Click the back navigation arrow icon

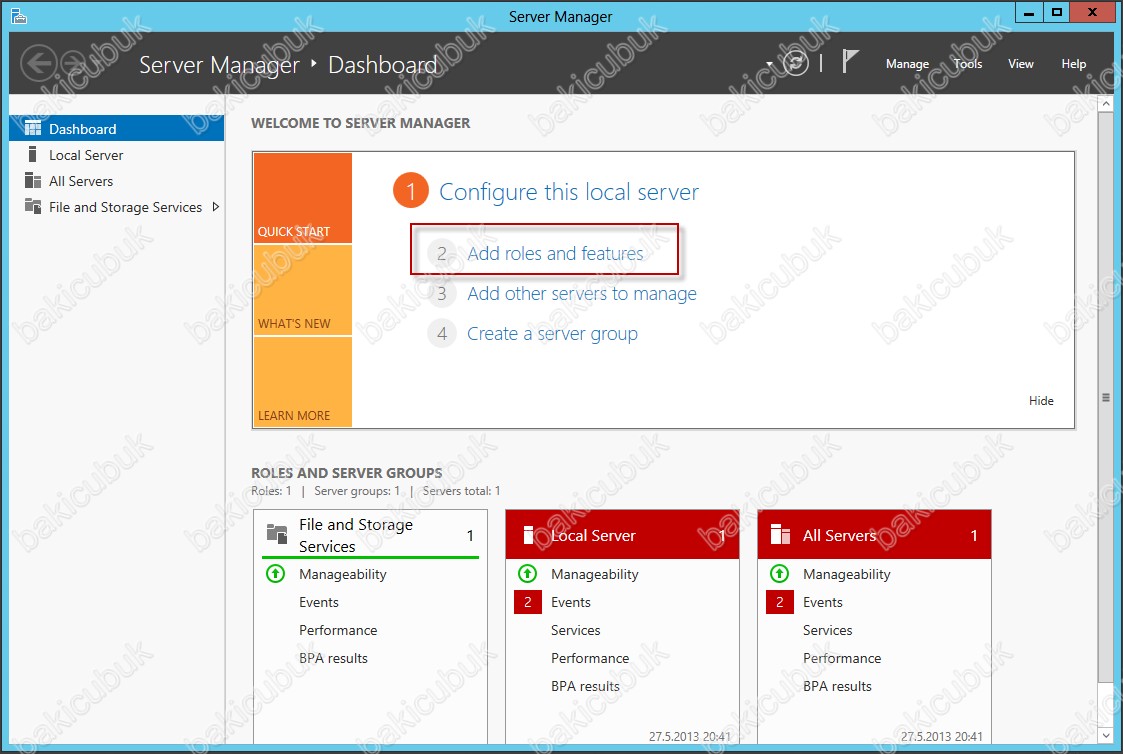point(39,63)
